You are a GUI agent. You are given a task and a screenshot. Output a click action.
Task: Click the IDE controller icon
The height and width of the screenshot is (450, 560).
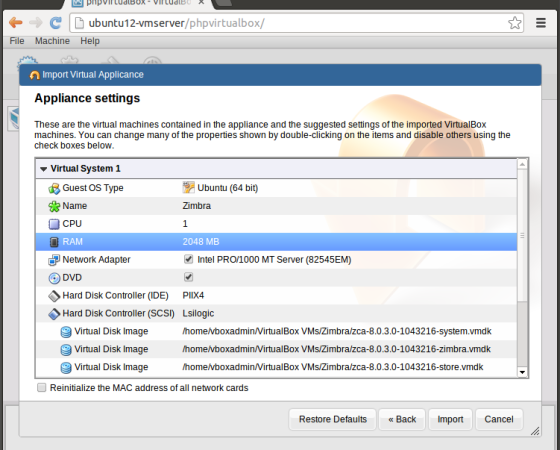(x=54, y=296)
